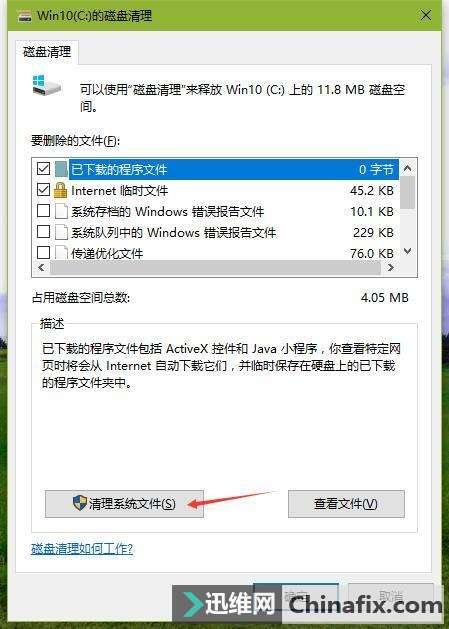Click the padlock icon for Internet 临时文件
The height and width of the screenshot is (629, 449).
(x=60, y=190)
